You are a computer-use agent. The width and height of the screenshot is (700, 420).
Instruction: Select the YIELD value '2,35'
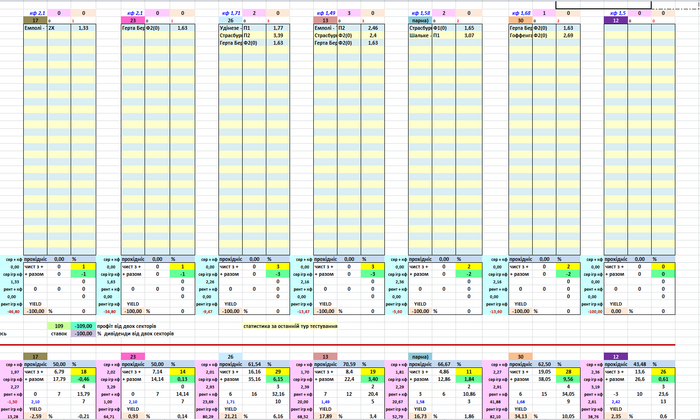[616, 416]
